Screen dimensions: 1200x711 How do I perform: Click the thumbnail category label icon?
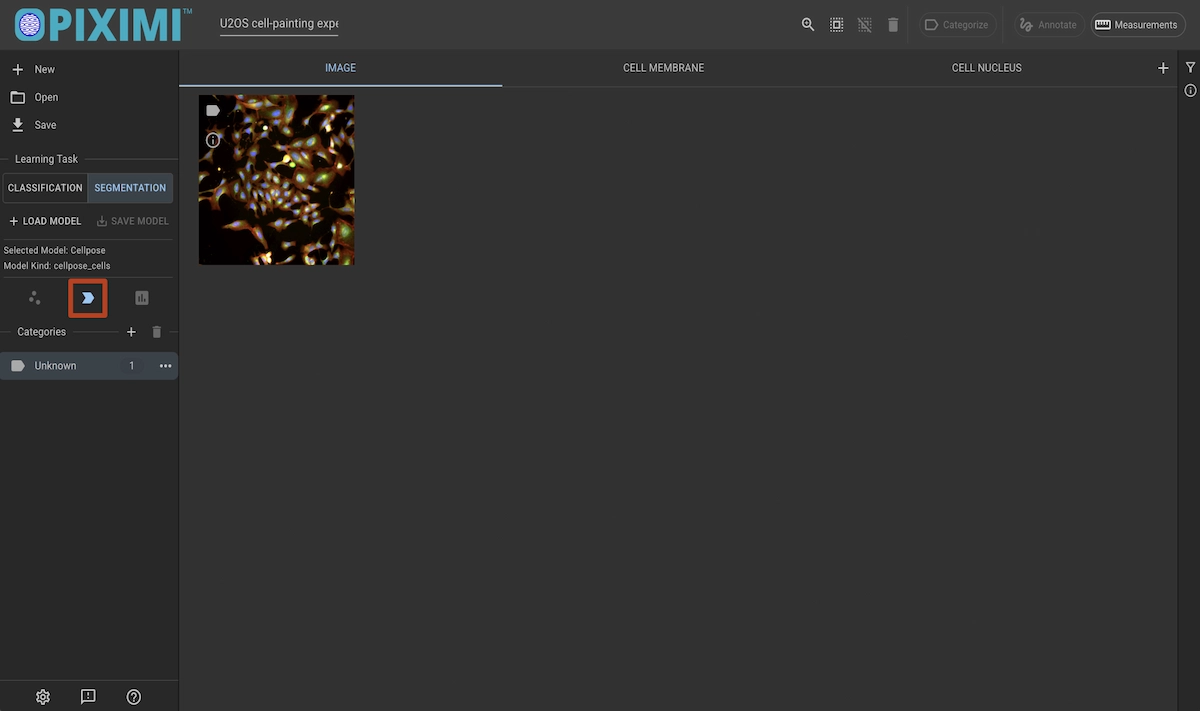213,110
